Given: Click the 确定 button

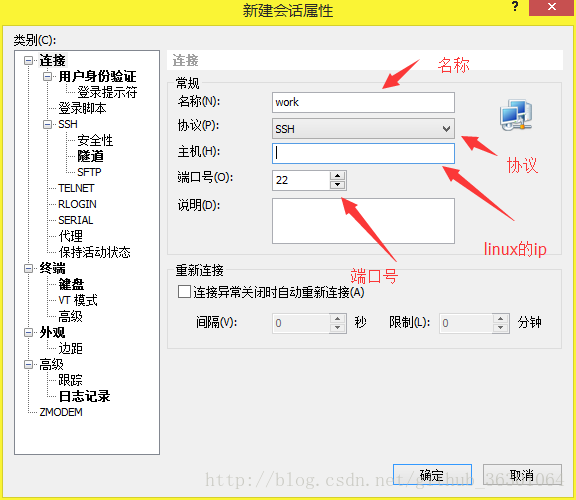Looking at the screenshot, I should 432,475.
